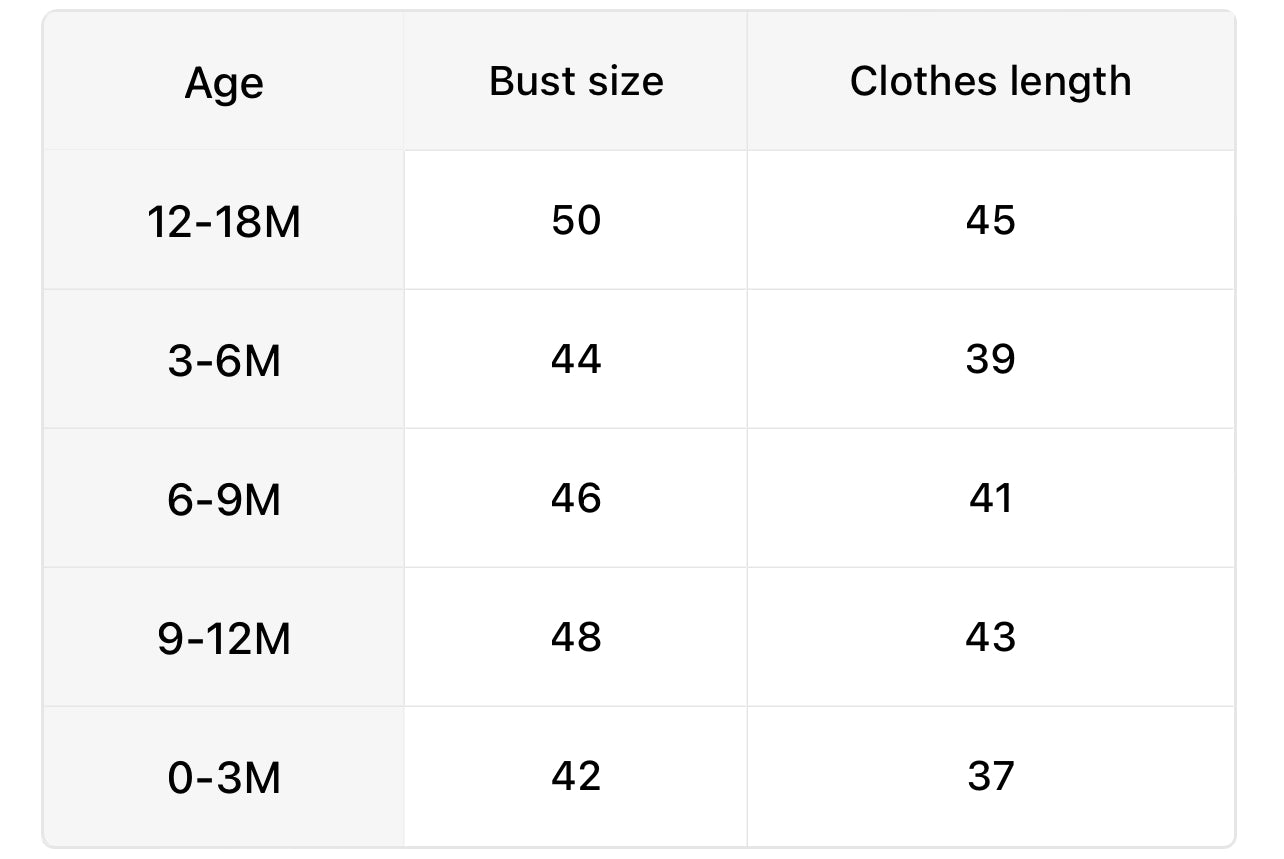Click the Bust size column header
This screenshot has height=859, width=1284.
[576, 82]
